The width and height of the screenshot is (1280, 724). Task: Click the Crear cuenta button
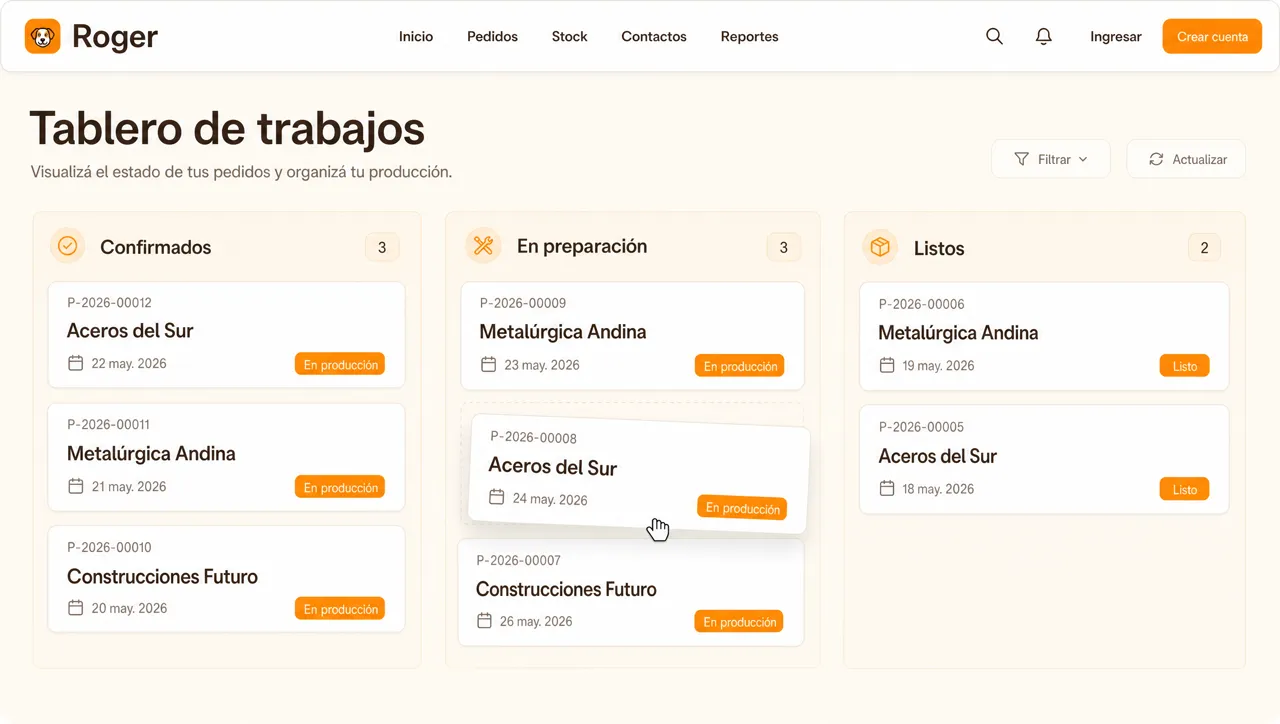(1212, 36)
